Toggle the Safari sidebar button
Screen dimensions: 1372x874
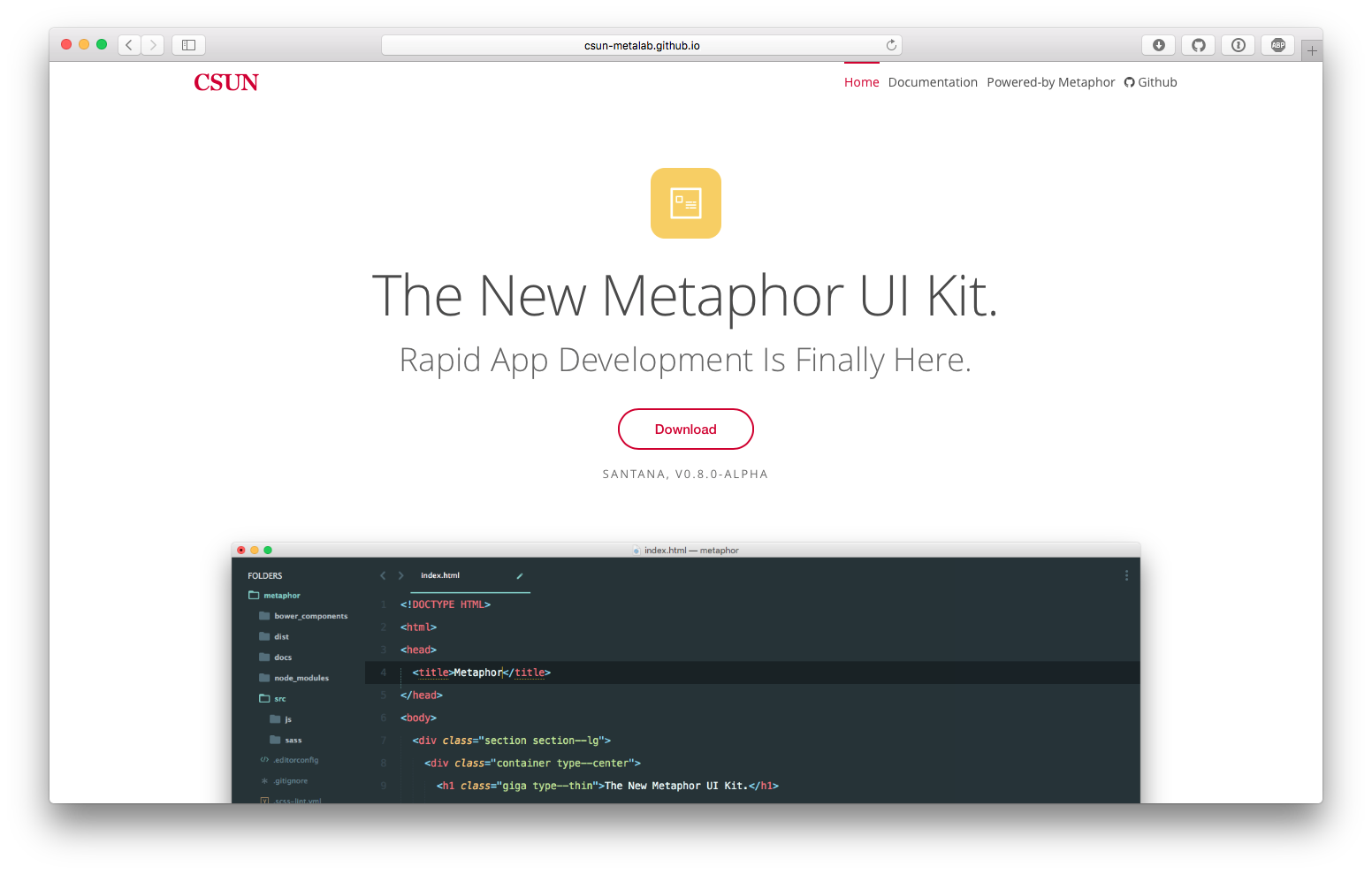[188, 45]
